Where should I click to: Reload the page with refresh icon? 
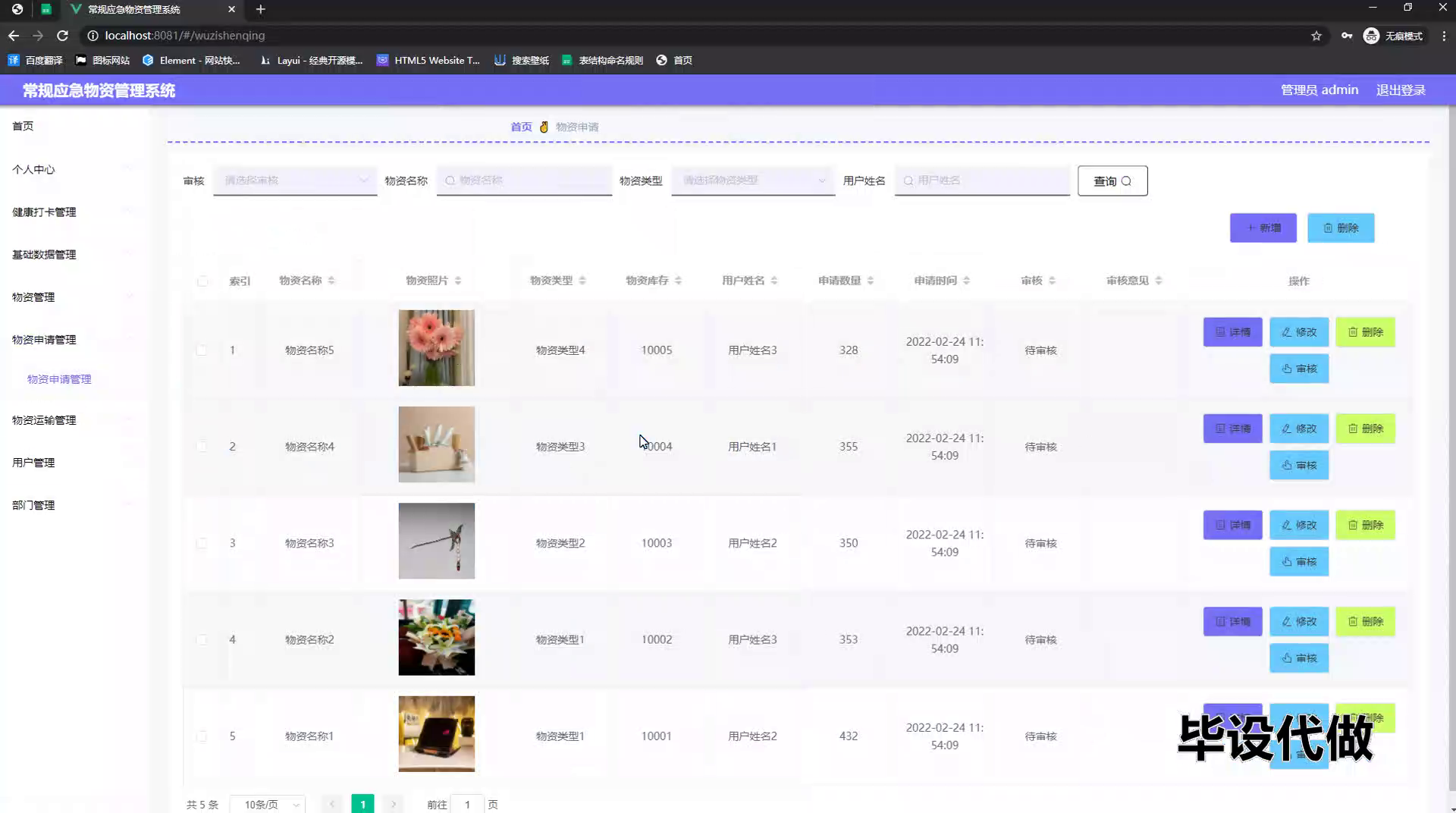coord(62,36)
